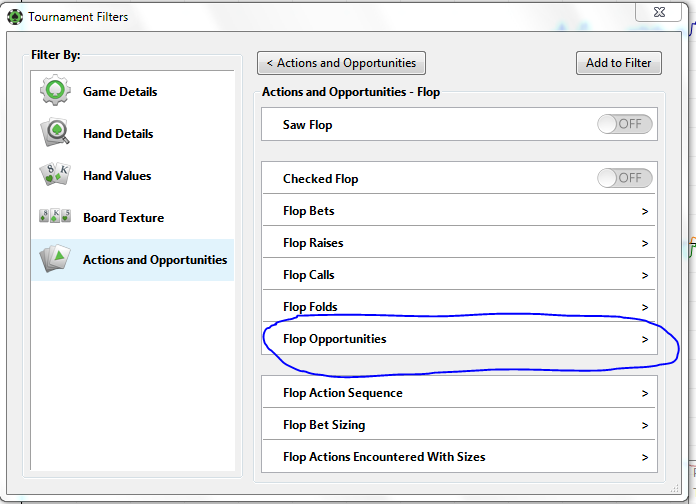Click the Actions and Opportunities icon

pyautogui.click(x=56, y=260)
